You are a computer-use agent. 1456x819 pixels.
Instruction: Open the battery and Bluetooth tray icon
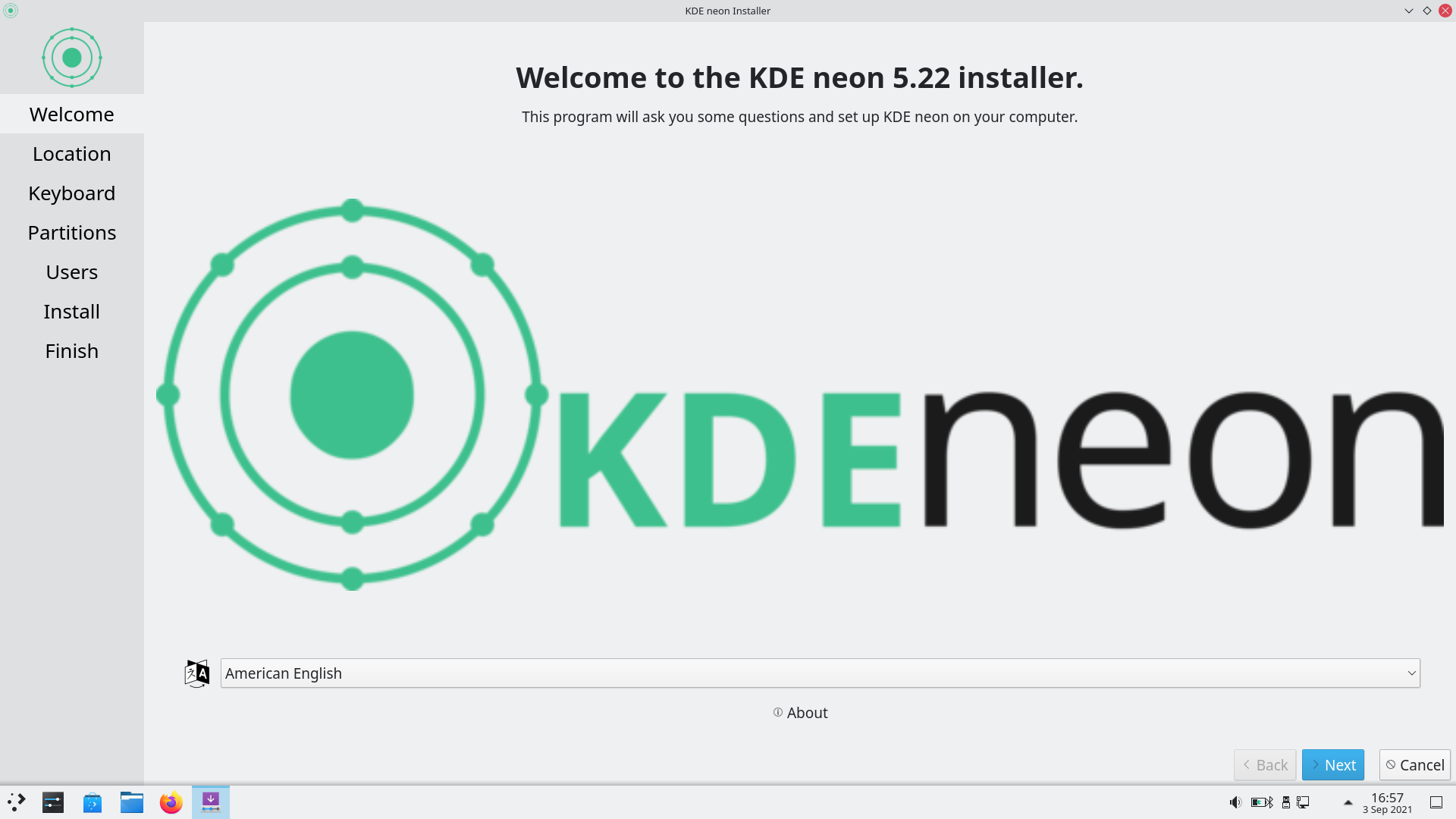pyautogui.click(x=1262, y=802)
